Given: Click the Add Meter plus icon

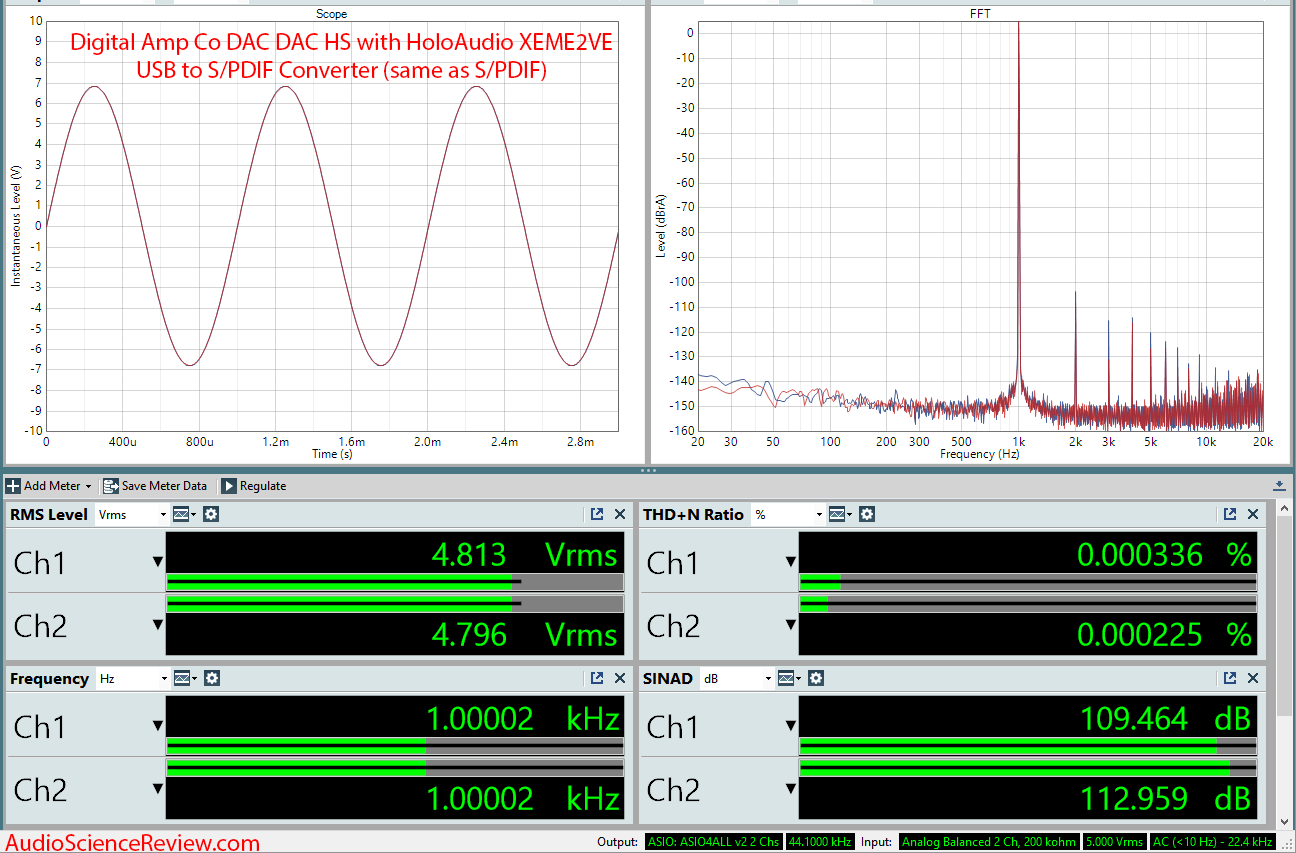Looking at the screenshot, I should (13, 486).
